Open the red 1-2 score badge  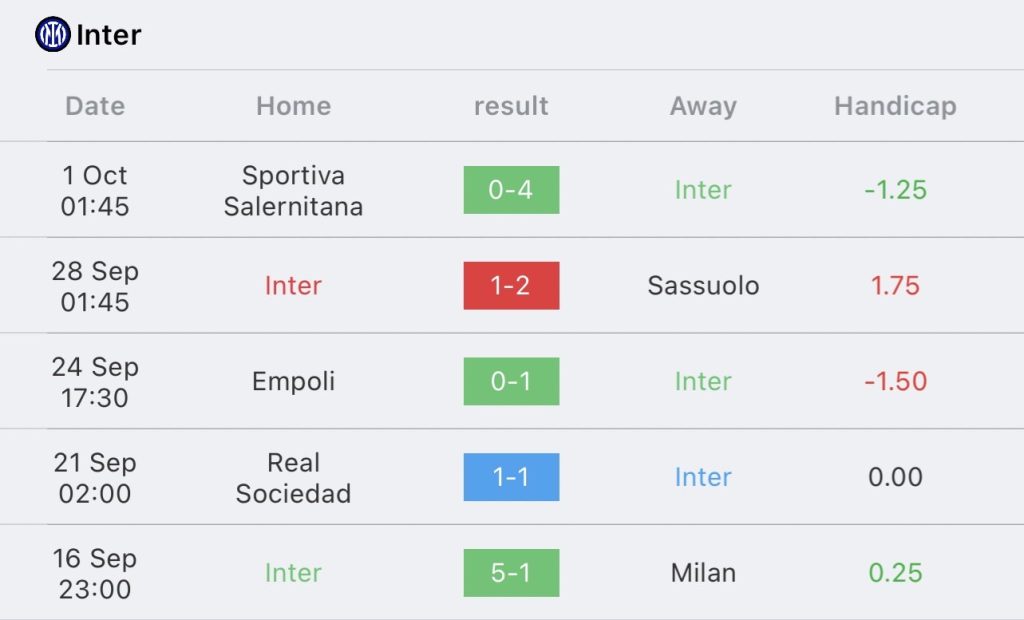tap(511, 286)
